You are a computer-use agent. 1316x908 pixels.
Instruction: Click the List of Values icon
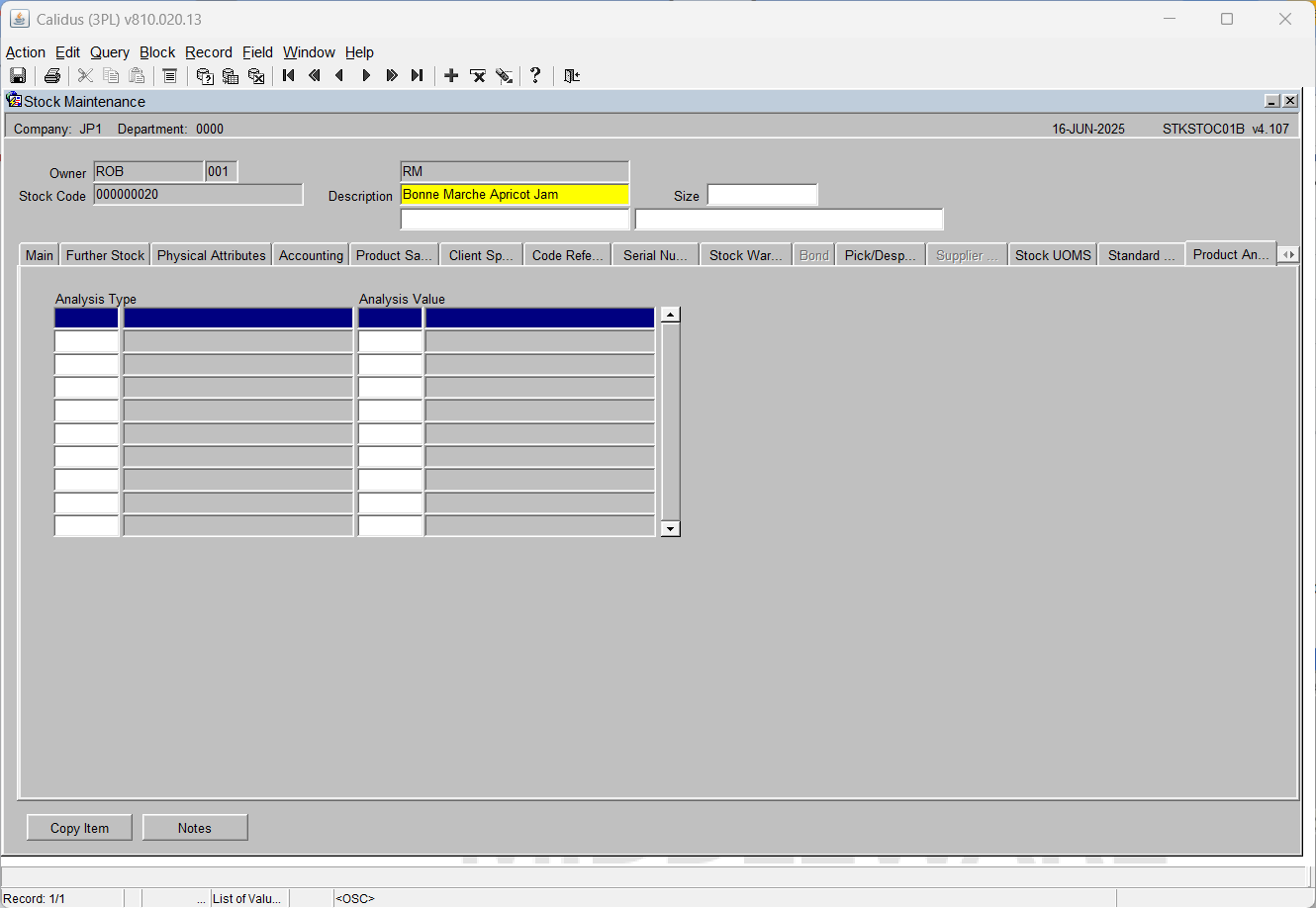(169, 75)
